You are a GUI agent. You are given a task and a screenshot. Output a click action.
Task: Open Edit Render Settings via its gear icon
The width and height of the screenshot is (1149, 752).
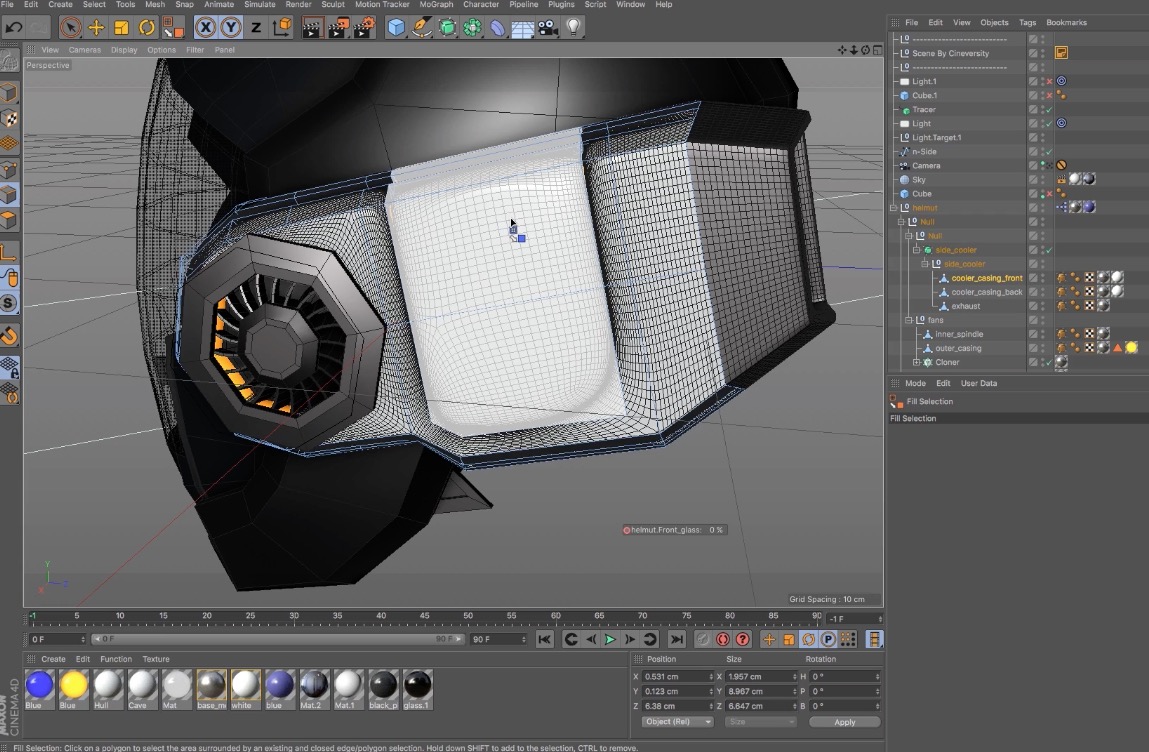(363, 27)
